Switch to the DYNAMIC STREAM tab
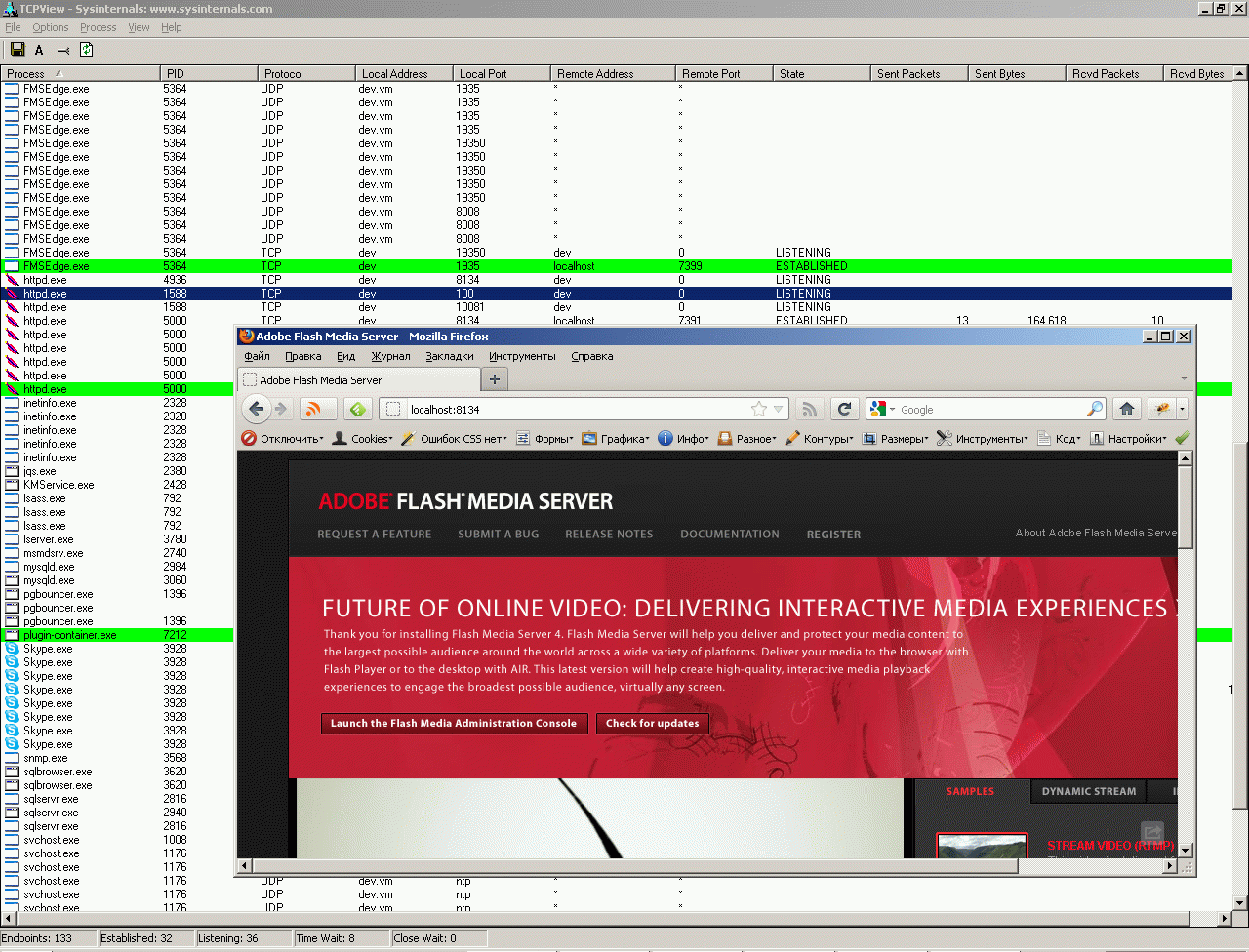Image resolution: width=1249 pixels, height=952 pixels. 1089,791
